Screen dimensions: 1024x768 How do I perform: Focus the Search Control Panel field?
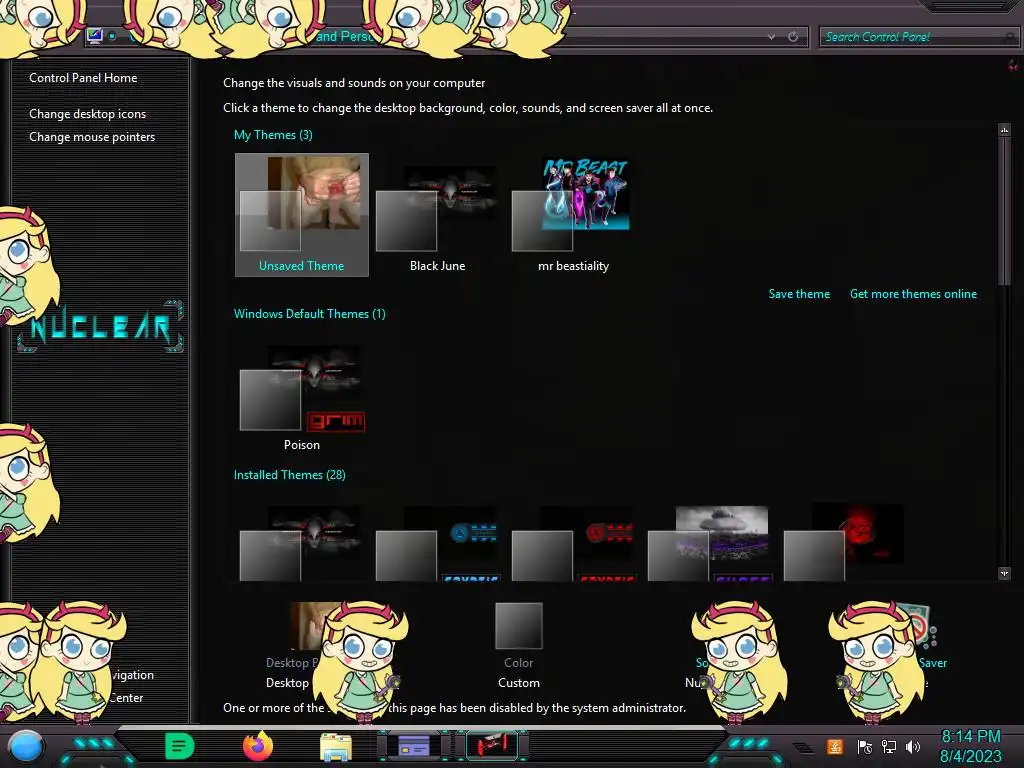click(918, 37)
